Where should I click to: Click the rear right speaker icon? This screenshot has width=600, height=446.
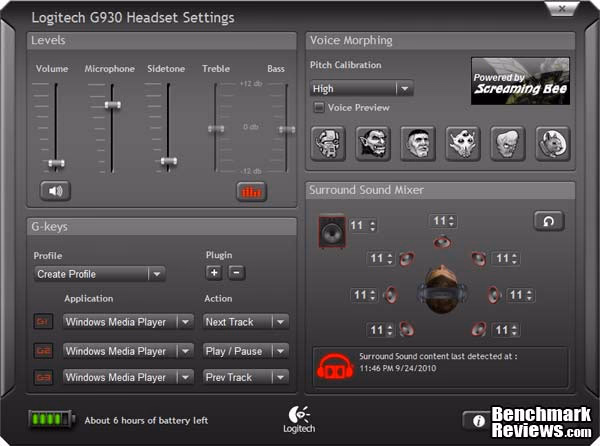479,329
